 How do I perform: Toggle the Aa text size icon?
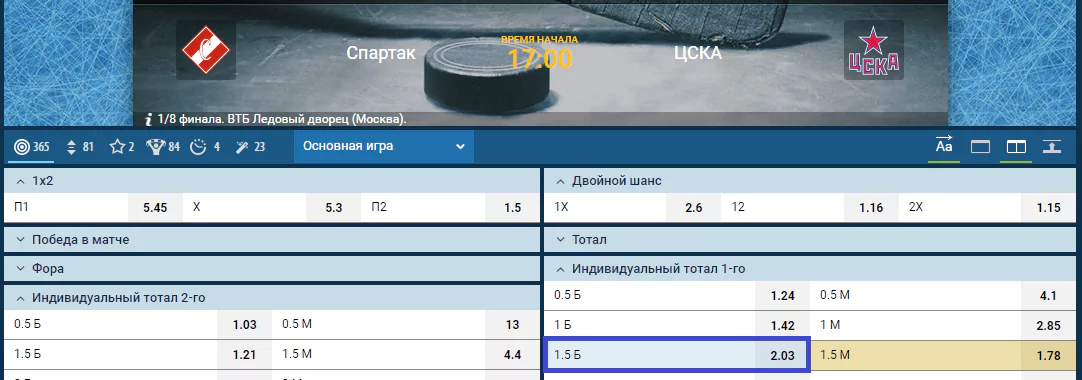click(943, 147)
